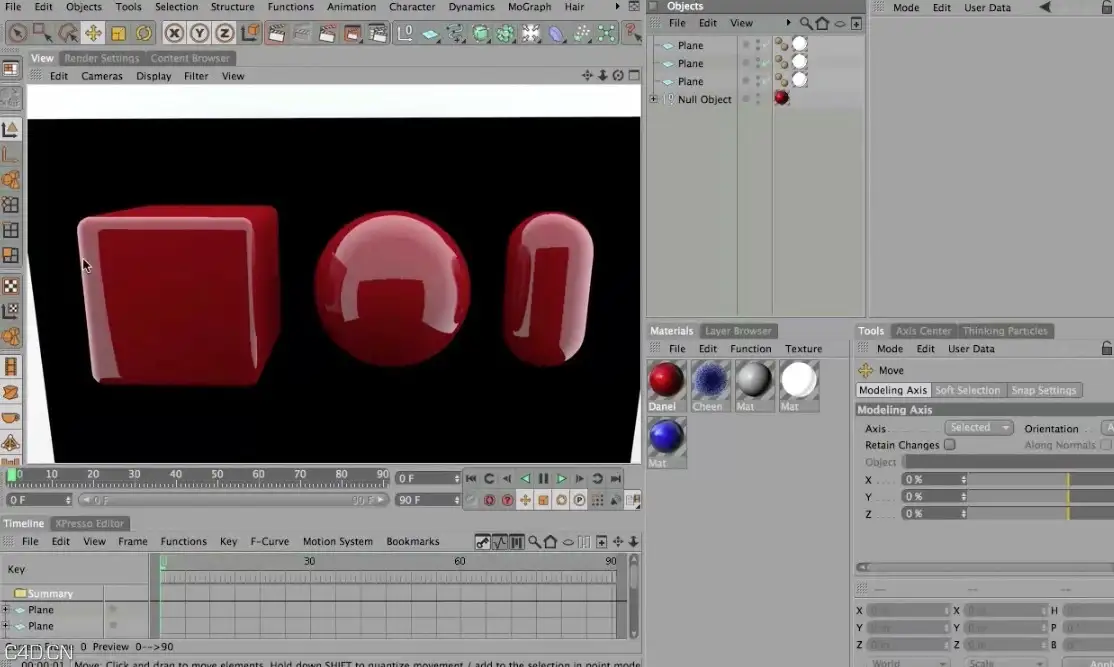Viewport: 1114px width, 667px height.
Task: Click the viewport maximize toggle icon
Action: 634,75
